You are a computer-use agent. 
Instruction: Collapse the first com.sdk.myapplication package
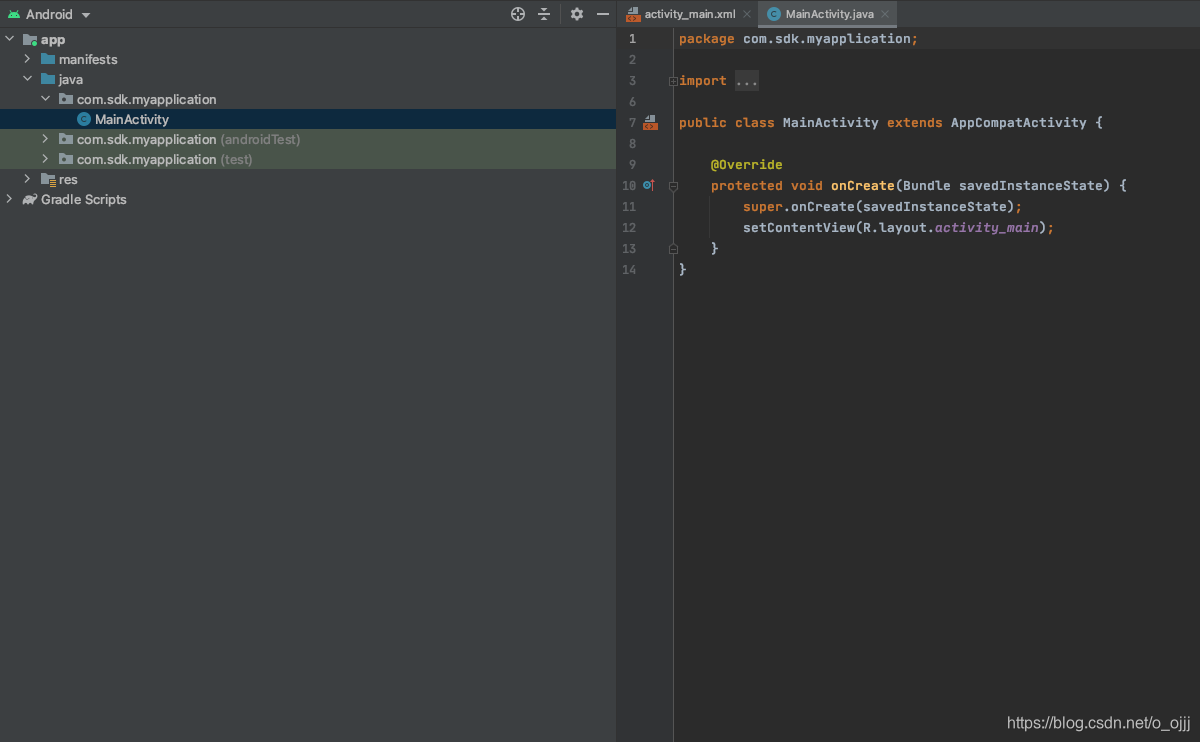point(46,99)
